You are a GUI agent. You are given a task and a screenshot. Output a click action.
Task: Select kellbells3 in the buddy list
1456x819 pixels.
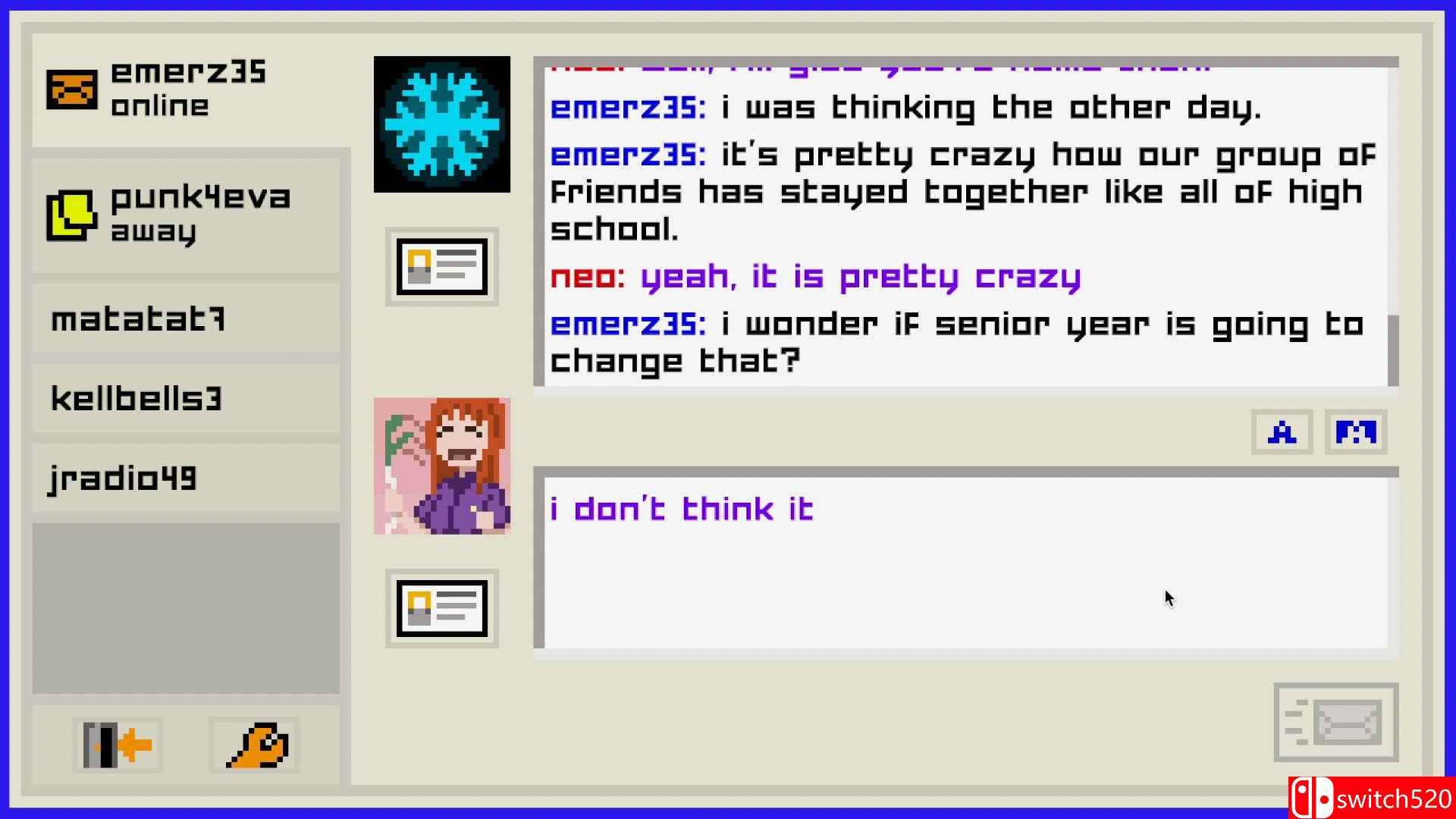[186, 398]
